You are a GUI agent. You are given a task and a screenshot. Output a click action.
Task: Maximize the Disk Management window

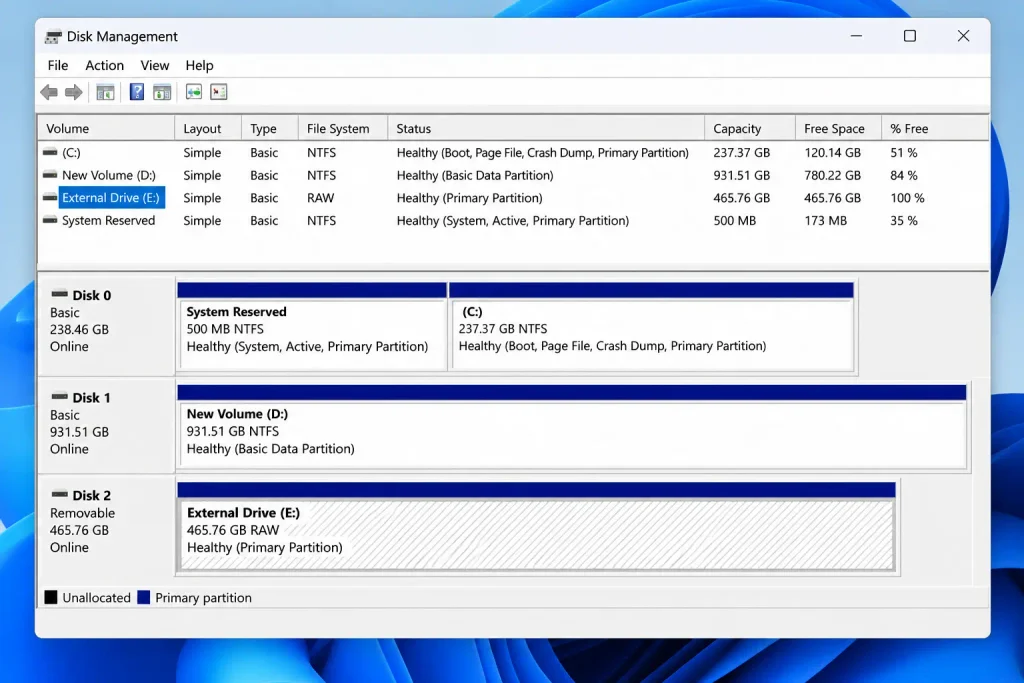click(910, 36)
